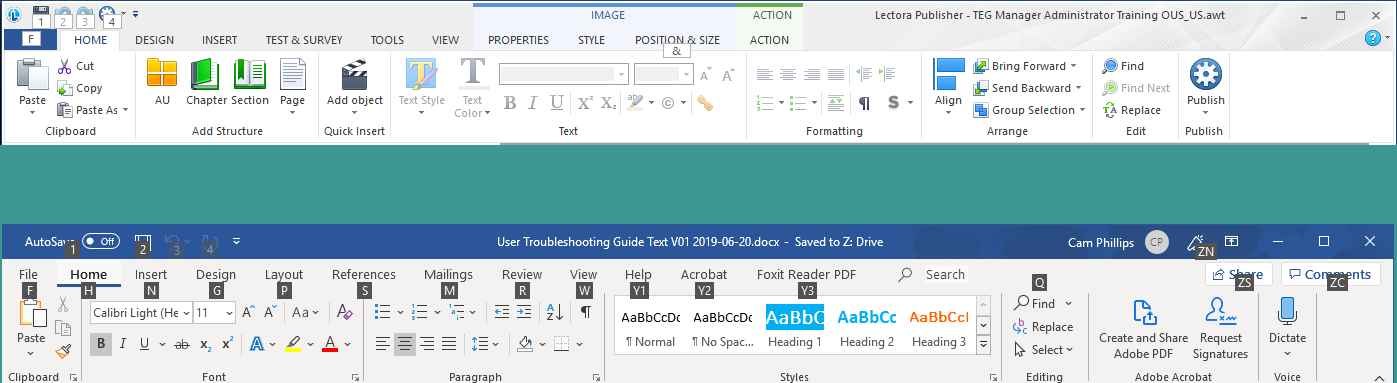1397x383 pixels.
Task: Apply No Spacing style in Word
Action: (x=723, y=327)
